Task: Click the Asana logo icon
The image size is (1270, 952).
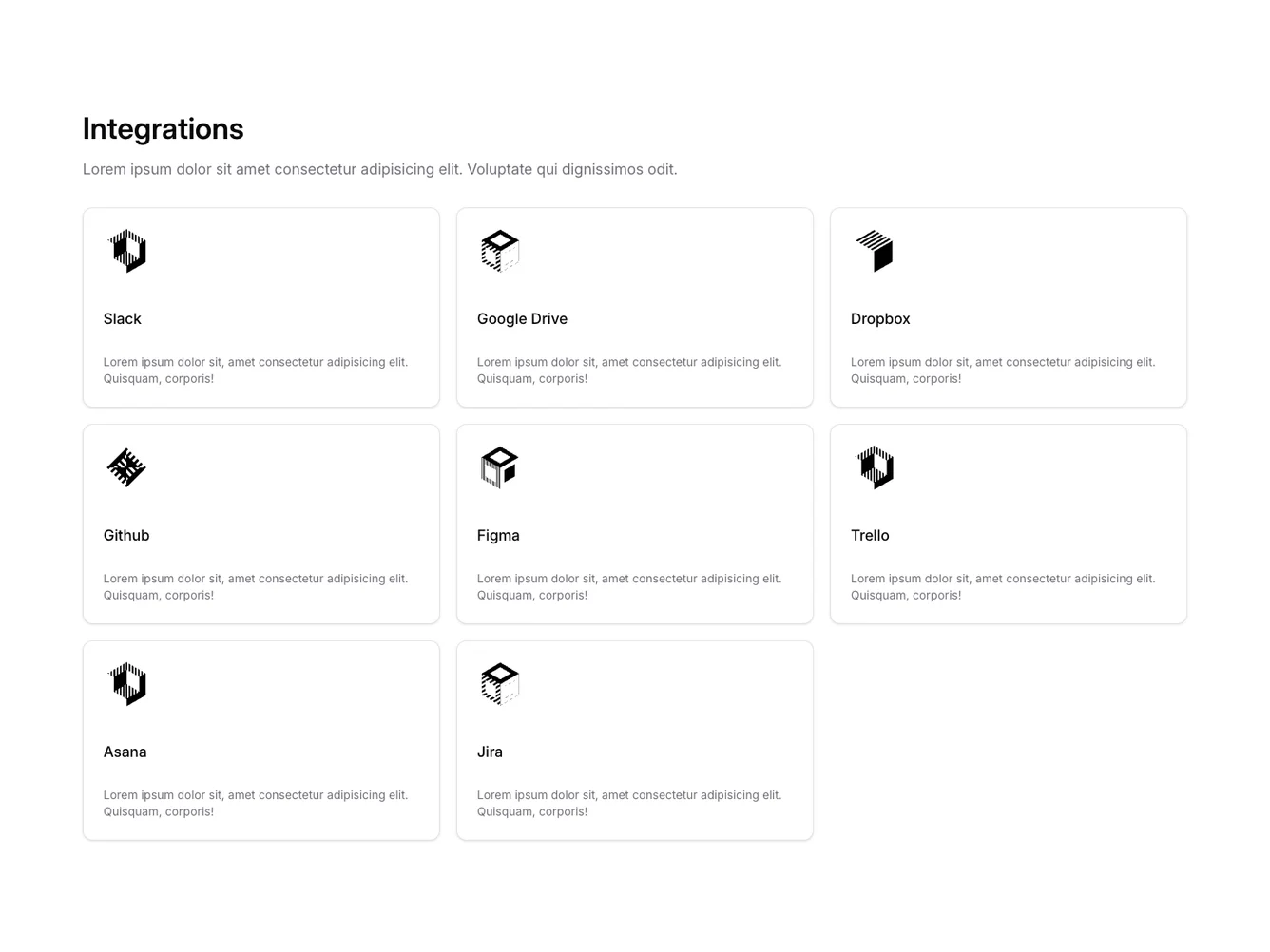Action: pyautogui.click(x=127, y=684)
